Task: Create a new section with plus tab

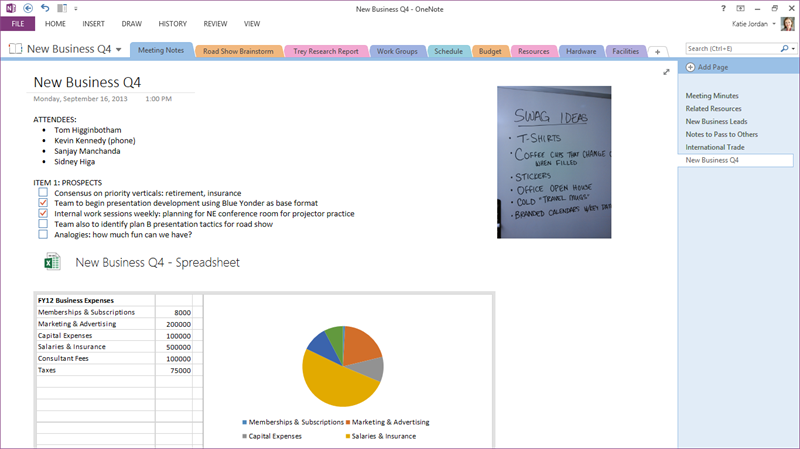Action: coord(657,51)
